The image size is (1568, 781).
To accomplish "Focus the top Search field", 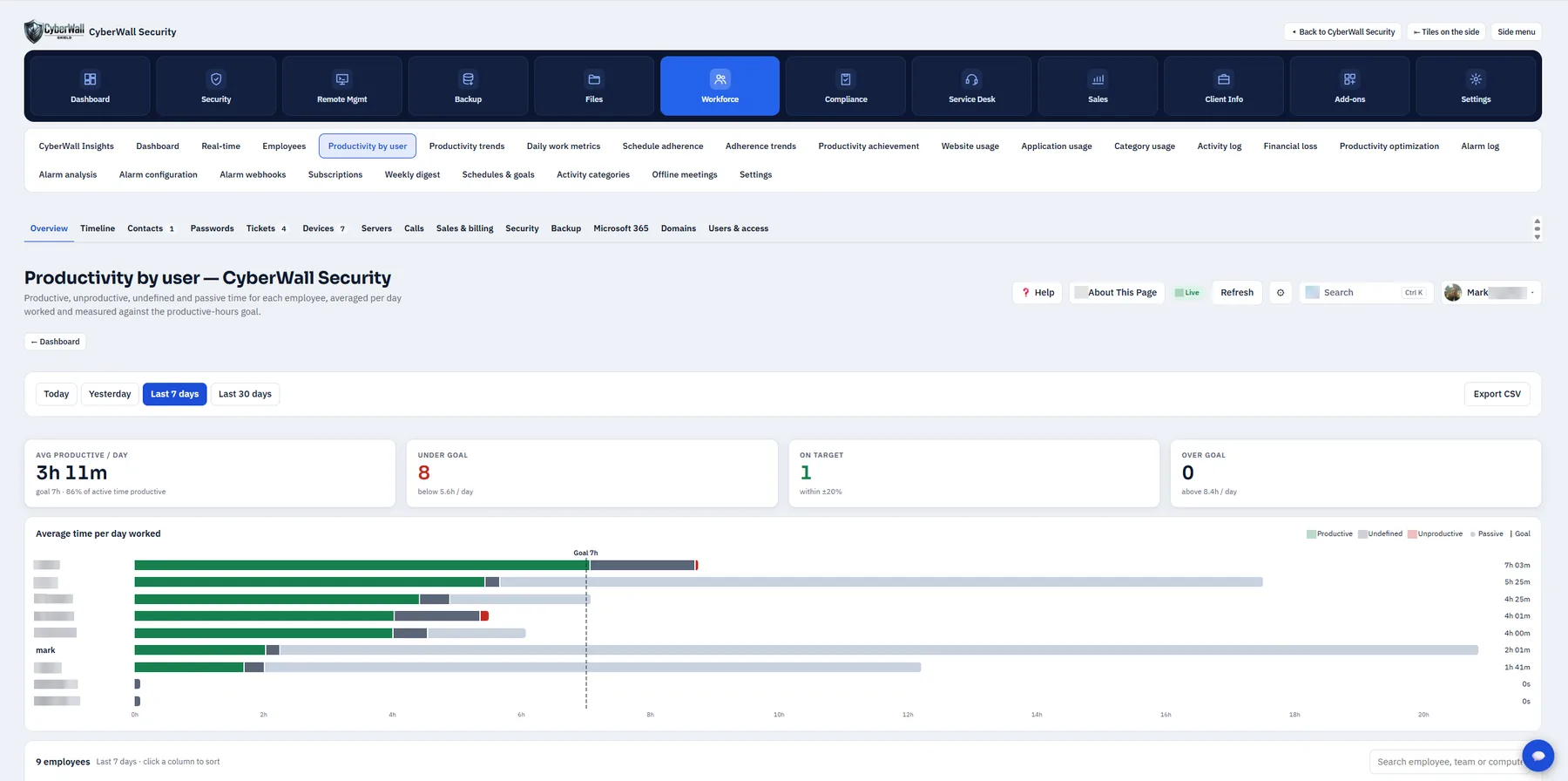I will click(x=1367, y=293).
